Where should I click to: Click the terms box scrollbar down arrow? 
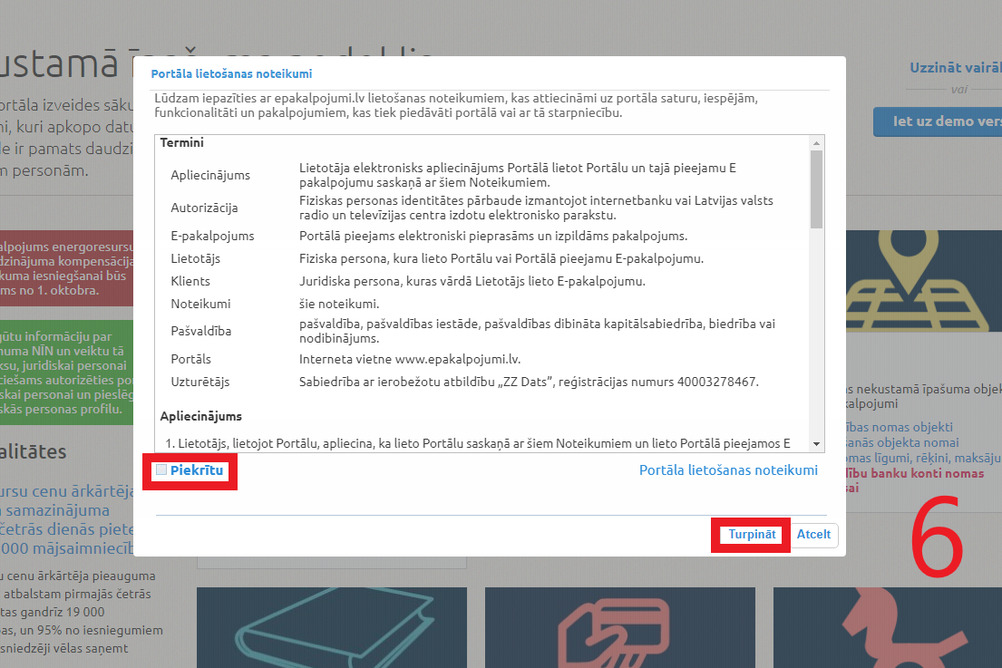point(816,444)
